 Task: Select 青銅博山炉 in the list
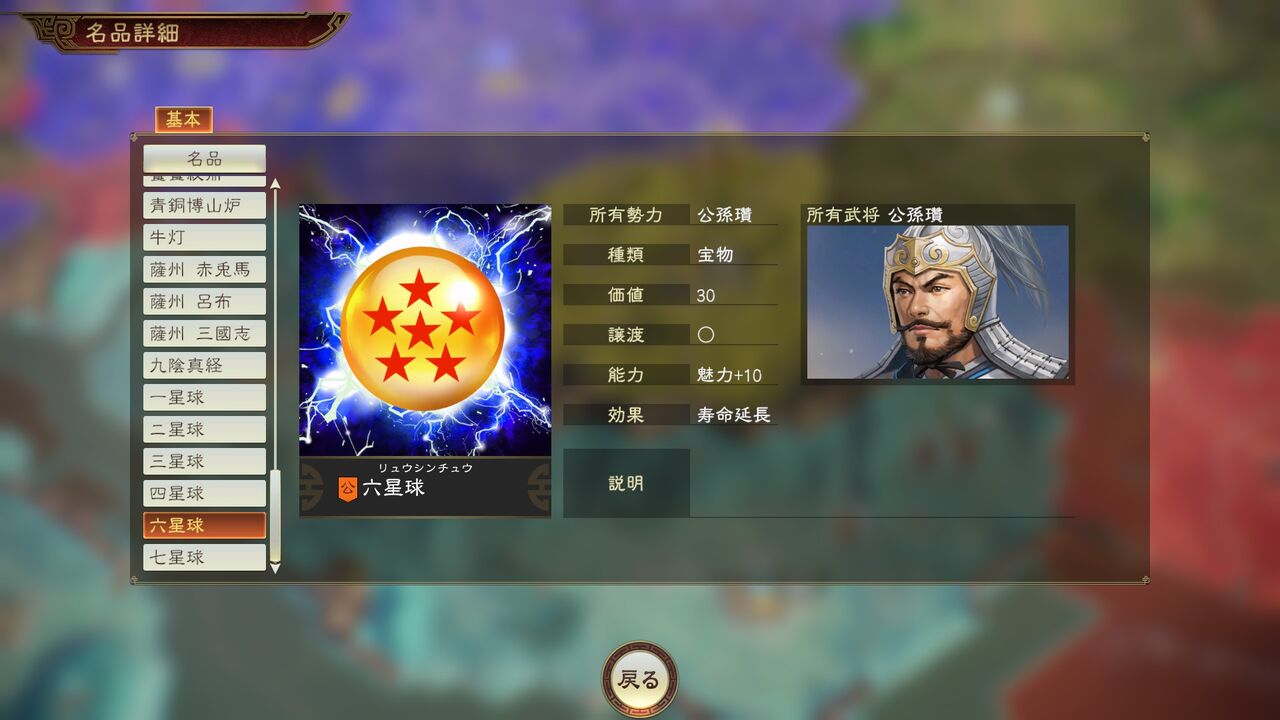click(204, 205)
